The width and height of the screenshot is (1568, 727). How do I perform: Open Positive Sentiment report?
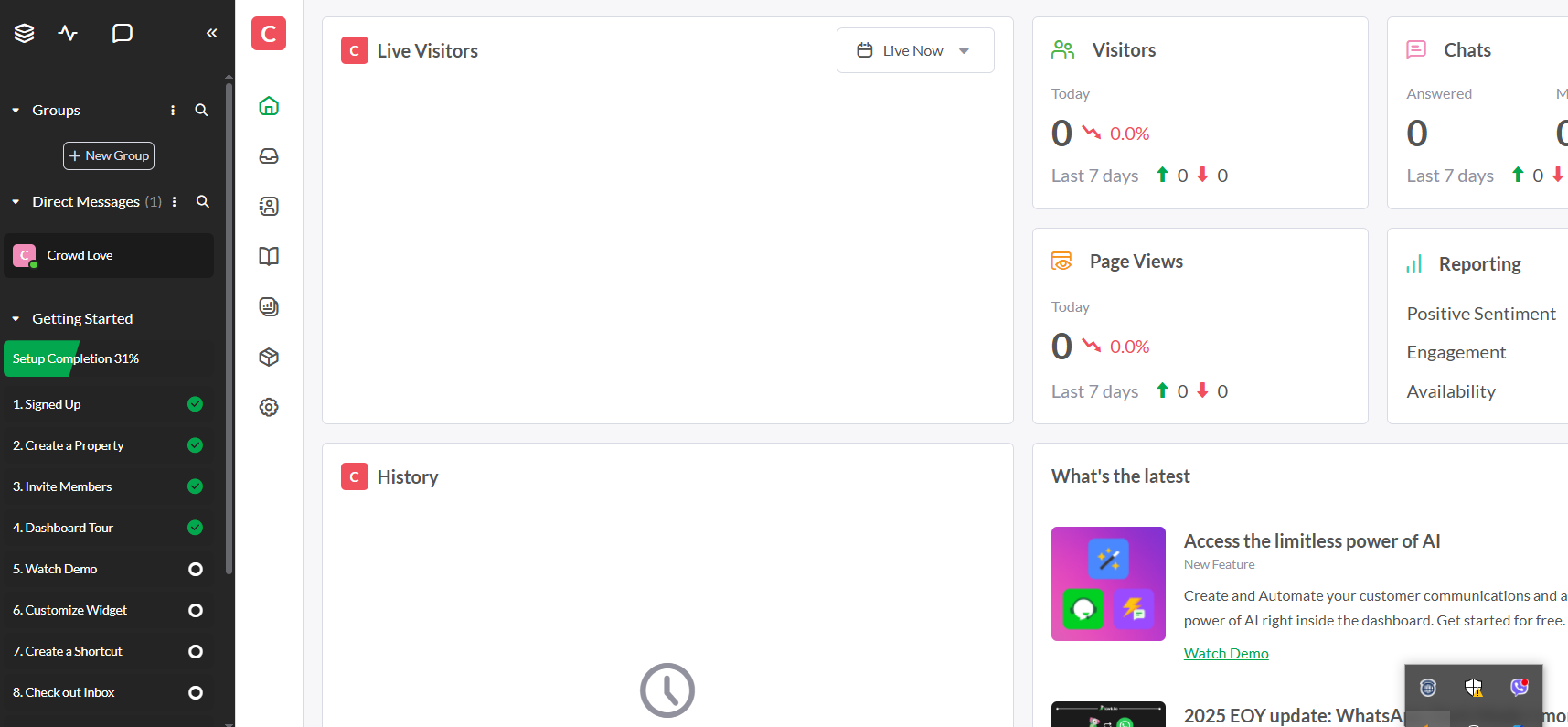tap(1481, 314)
